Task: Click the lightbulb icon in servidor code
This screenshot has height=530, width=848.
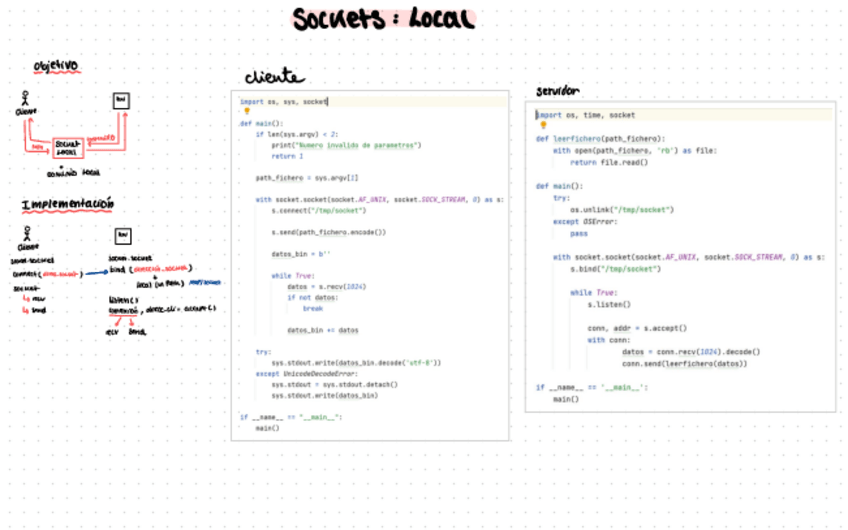Action: (541, 126)
